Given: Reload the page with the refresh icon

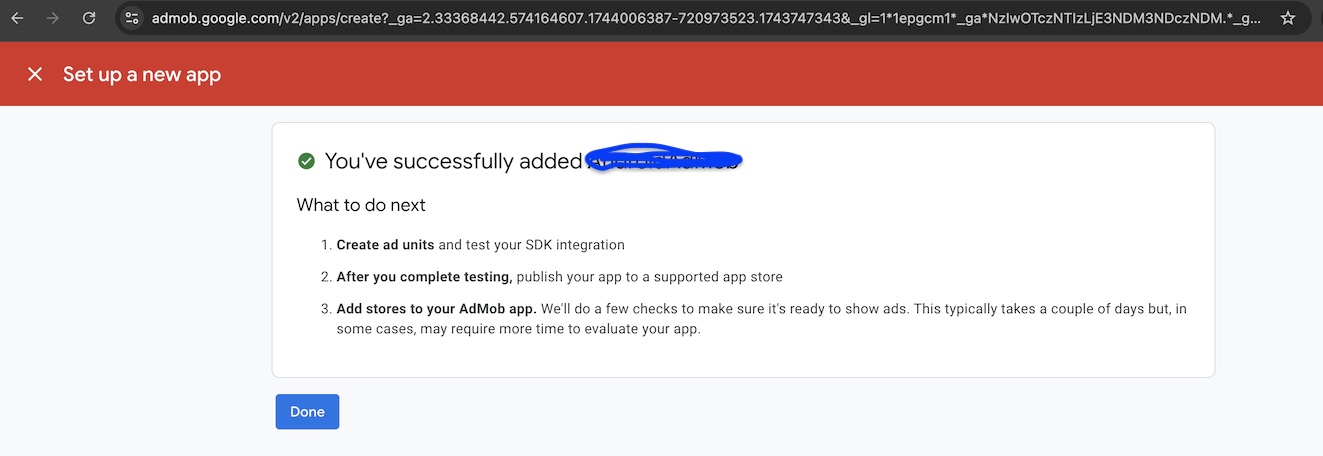Looking at the screenshot, I should pyautogui.click(x=89, y=18).
